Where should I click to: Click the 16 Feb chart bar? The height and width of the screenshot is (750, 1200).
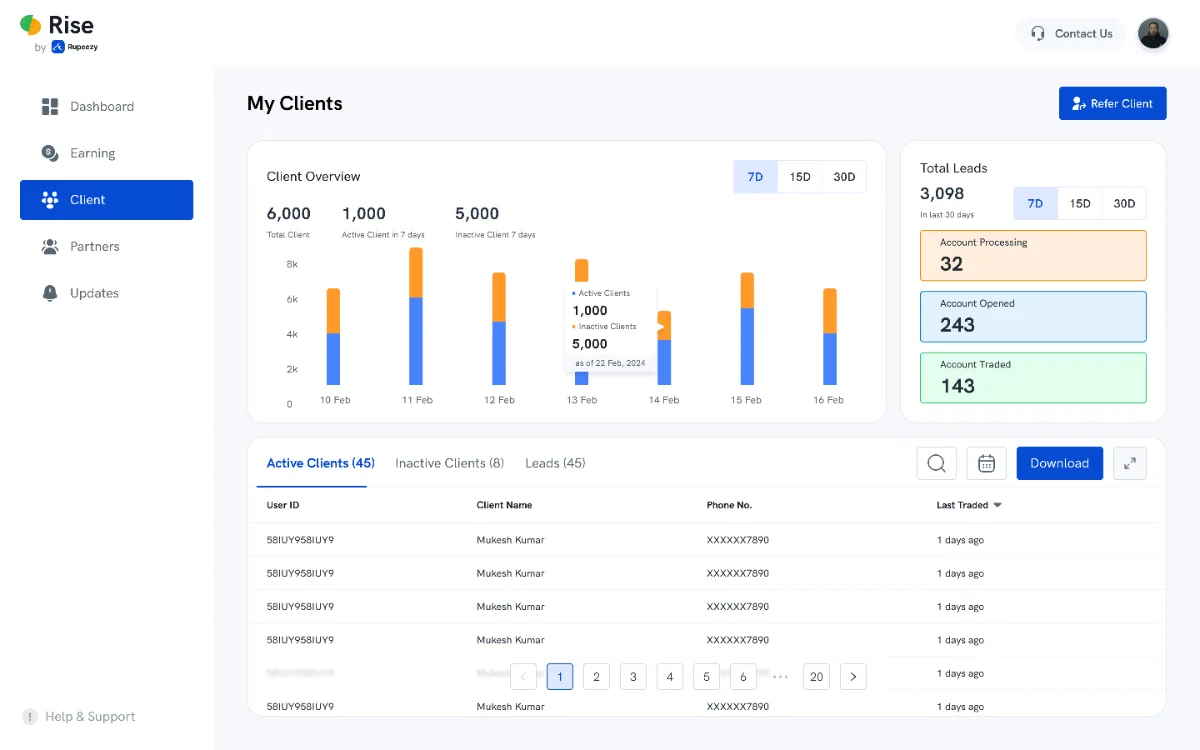click(x=829, y=336)
